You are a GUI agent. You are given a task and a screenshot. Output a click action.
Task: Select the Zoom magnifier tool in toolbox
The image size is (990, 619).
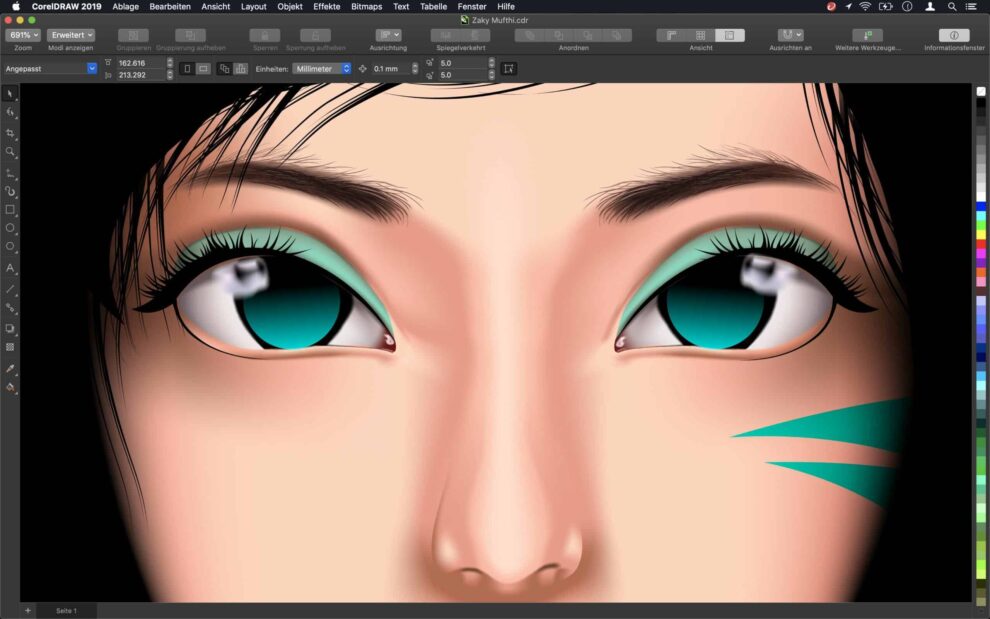click(x=9, y=152)
